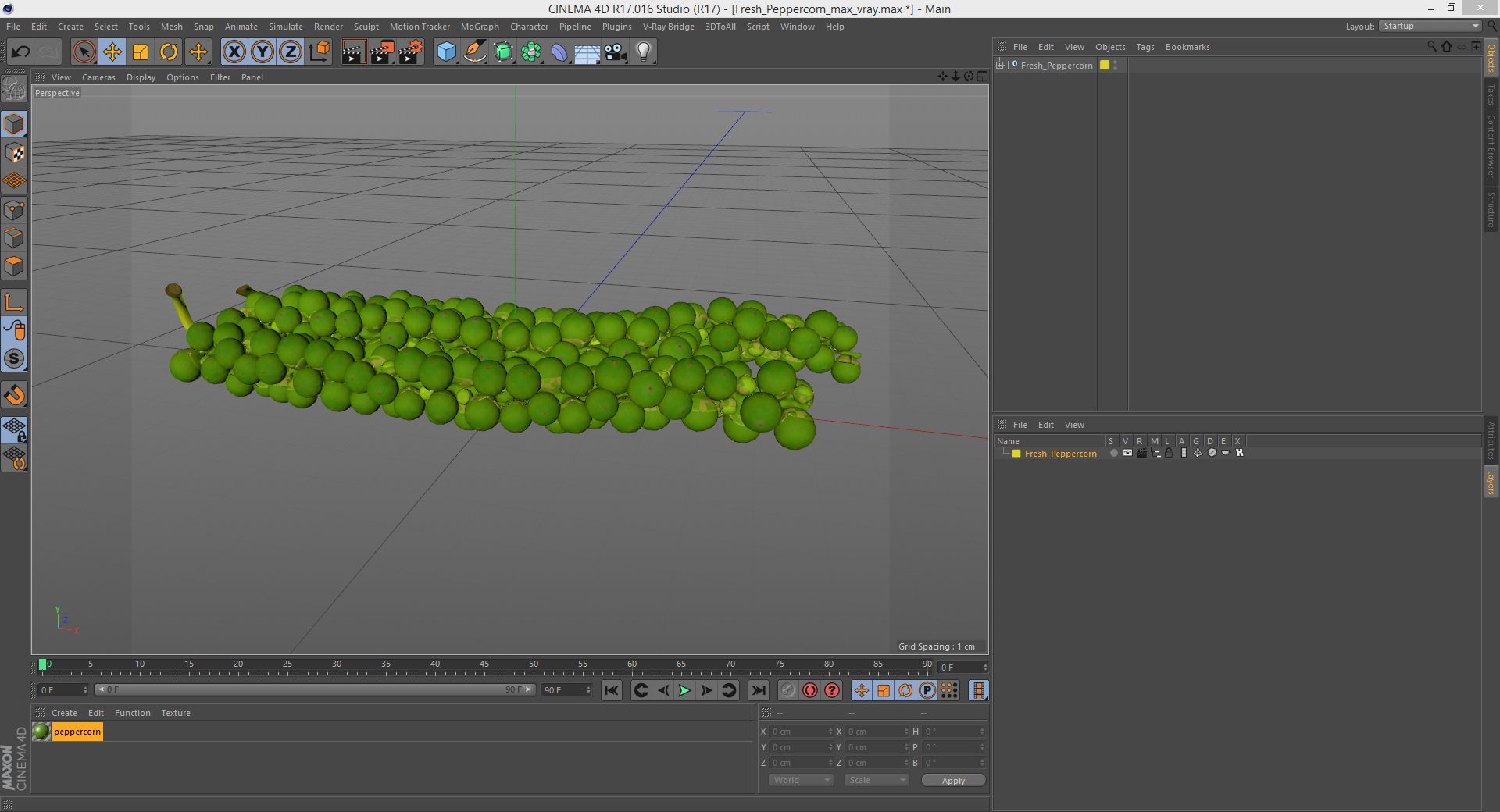Image resolution: width=1500 pixels, height=812 pixels.
Task: Add a camera object
Action: [x=616, y=52]
